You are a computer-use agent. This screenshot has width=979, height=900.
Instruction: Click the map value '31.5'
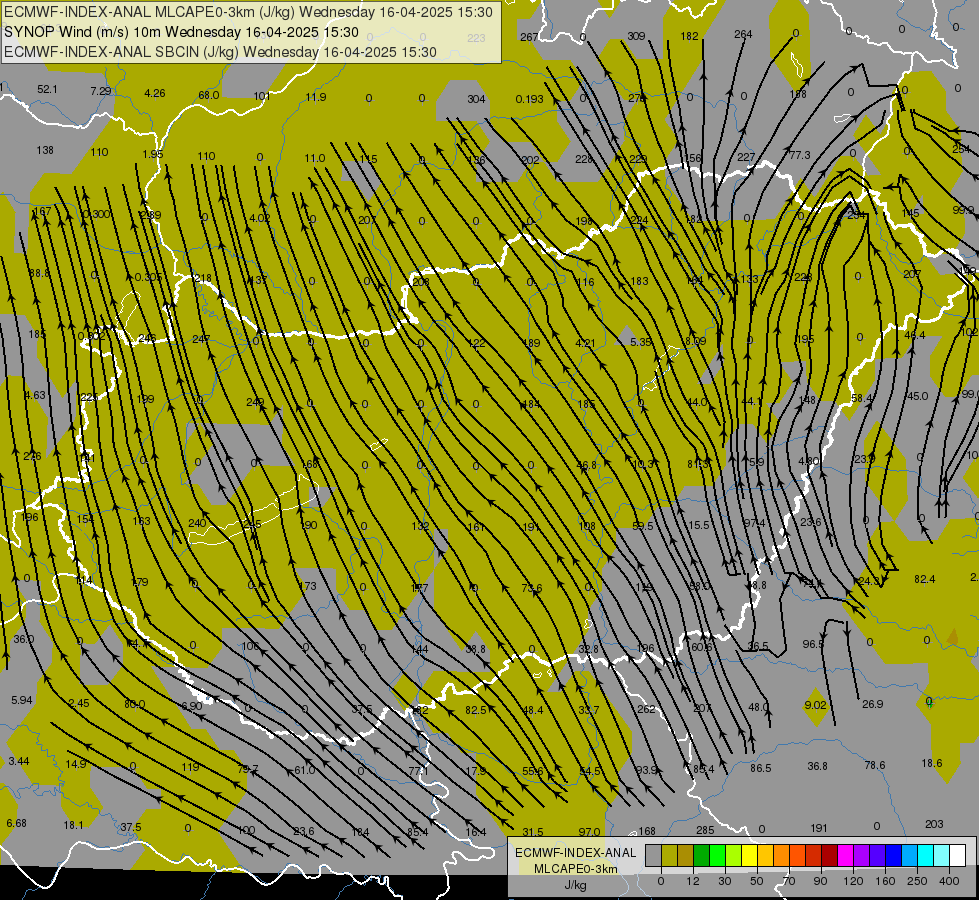[533, 832]
